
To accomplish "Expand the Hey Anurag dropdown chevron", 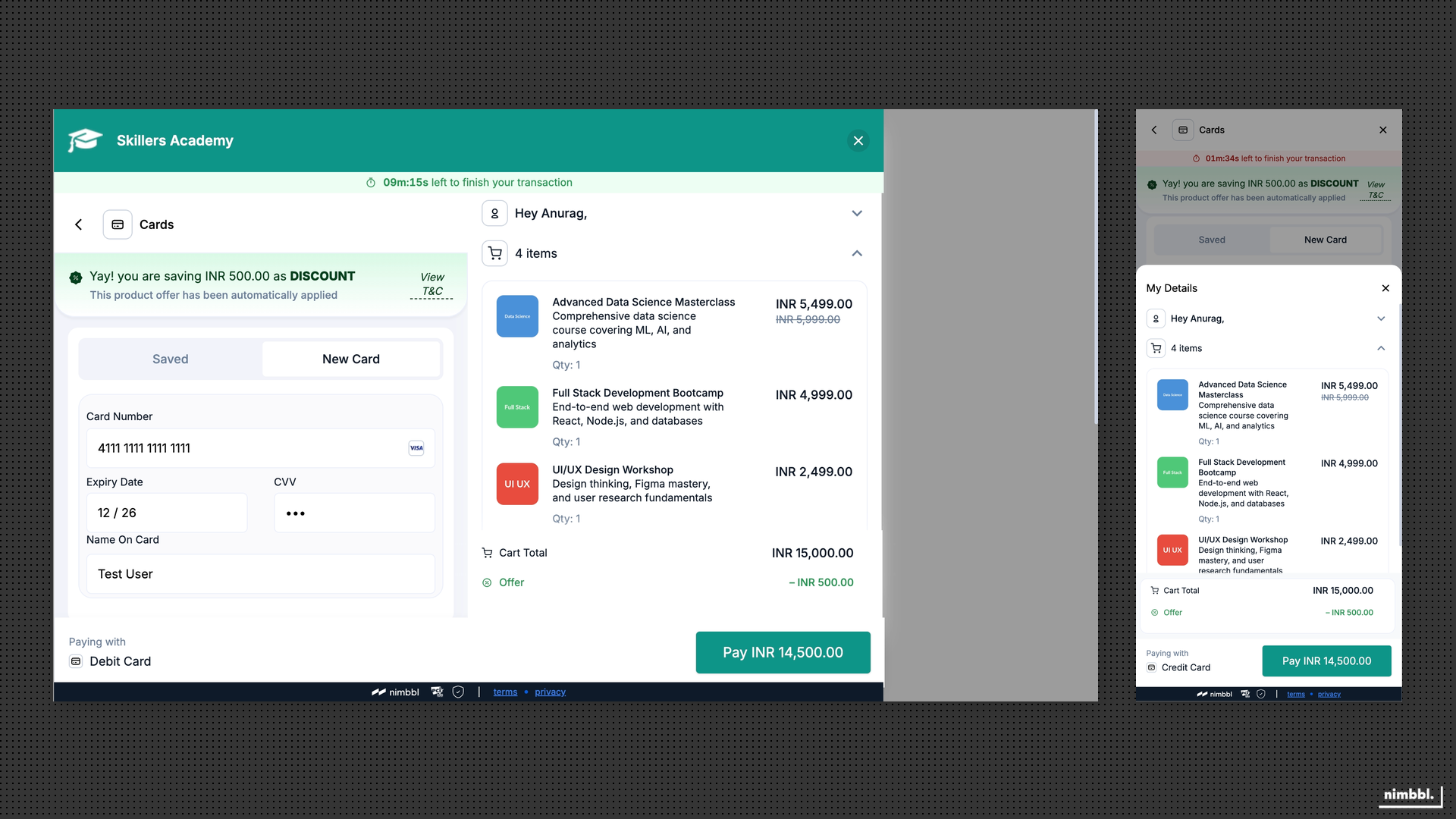I will coord(857,213).
